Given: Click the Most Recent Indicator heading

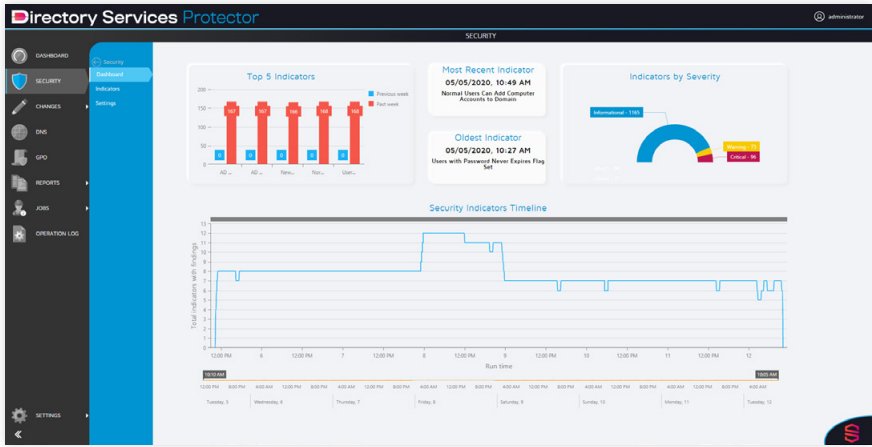Looking at the screenshot, I should 488,70.
